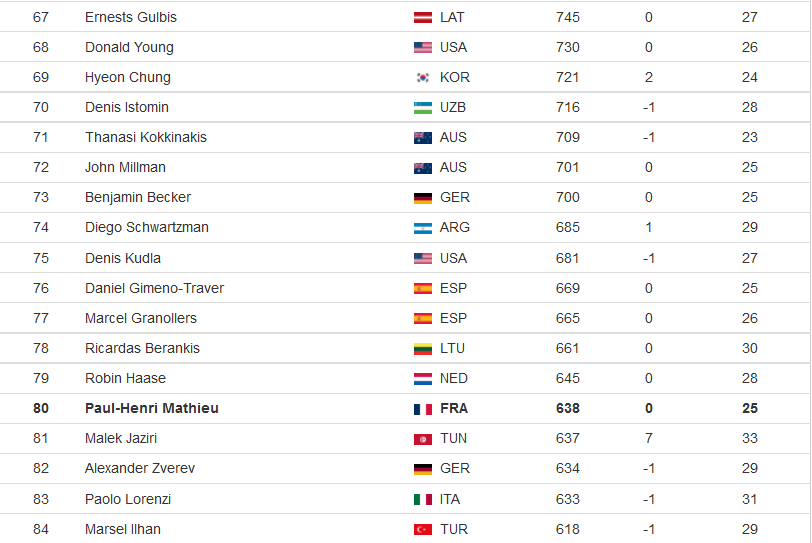Open Diego Schwartzman profile link

(147, 227)
